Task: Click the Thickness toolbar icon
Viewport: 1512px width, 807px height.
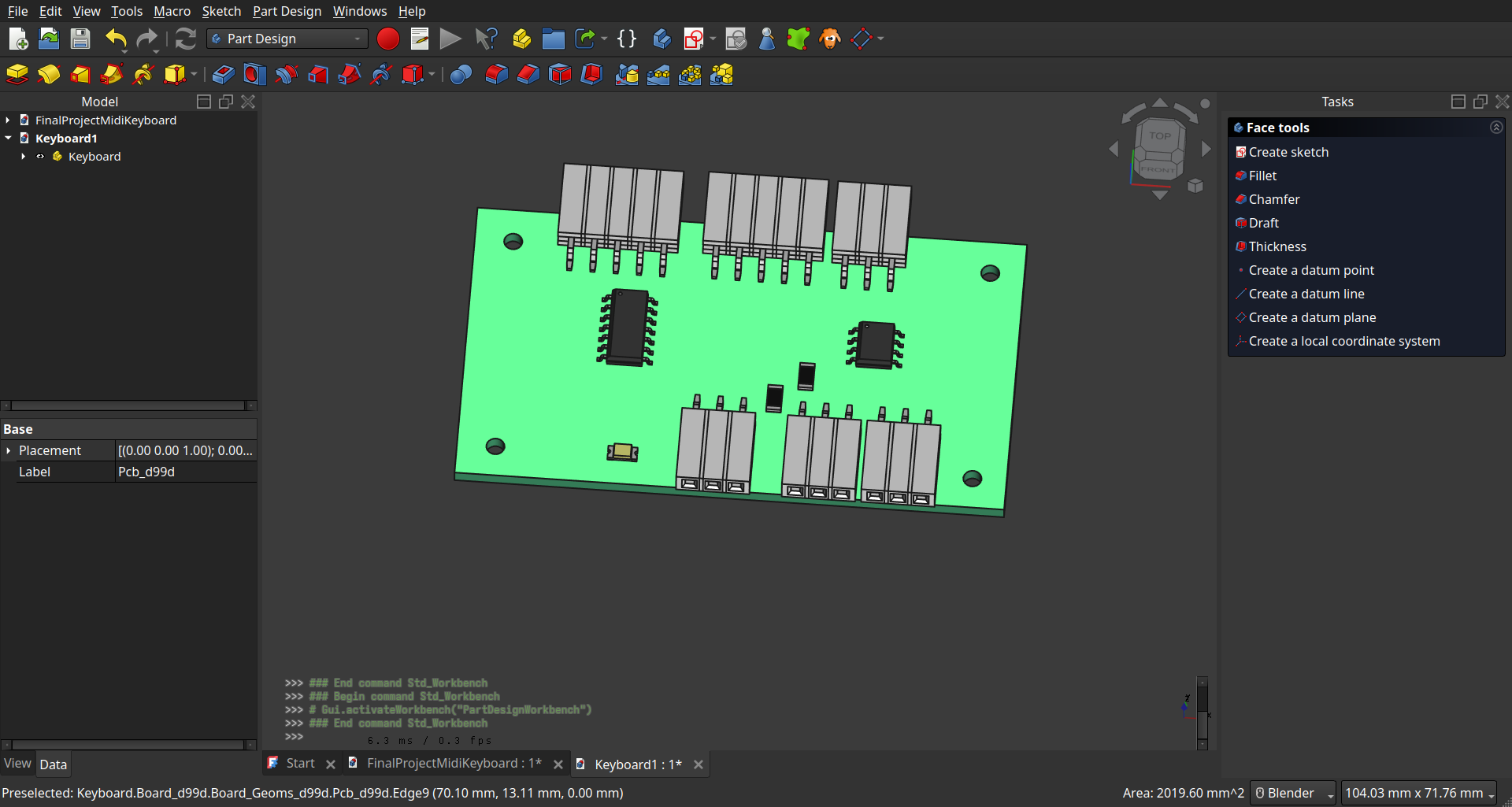Action: 591,75
